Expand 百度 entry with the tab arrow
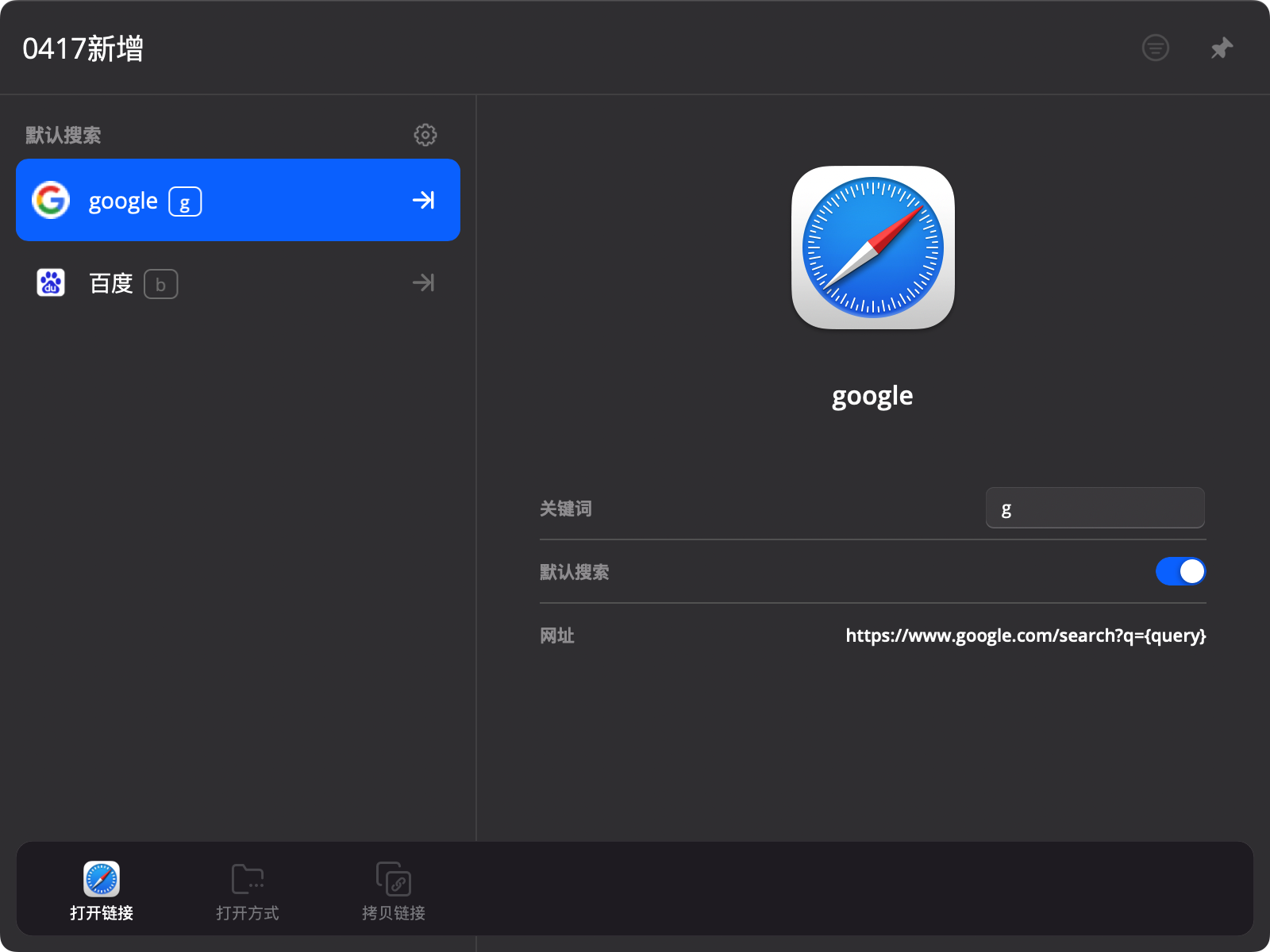The image size is (1270, 952). (x=424, y=282)
